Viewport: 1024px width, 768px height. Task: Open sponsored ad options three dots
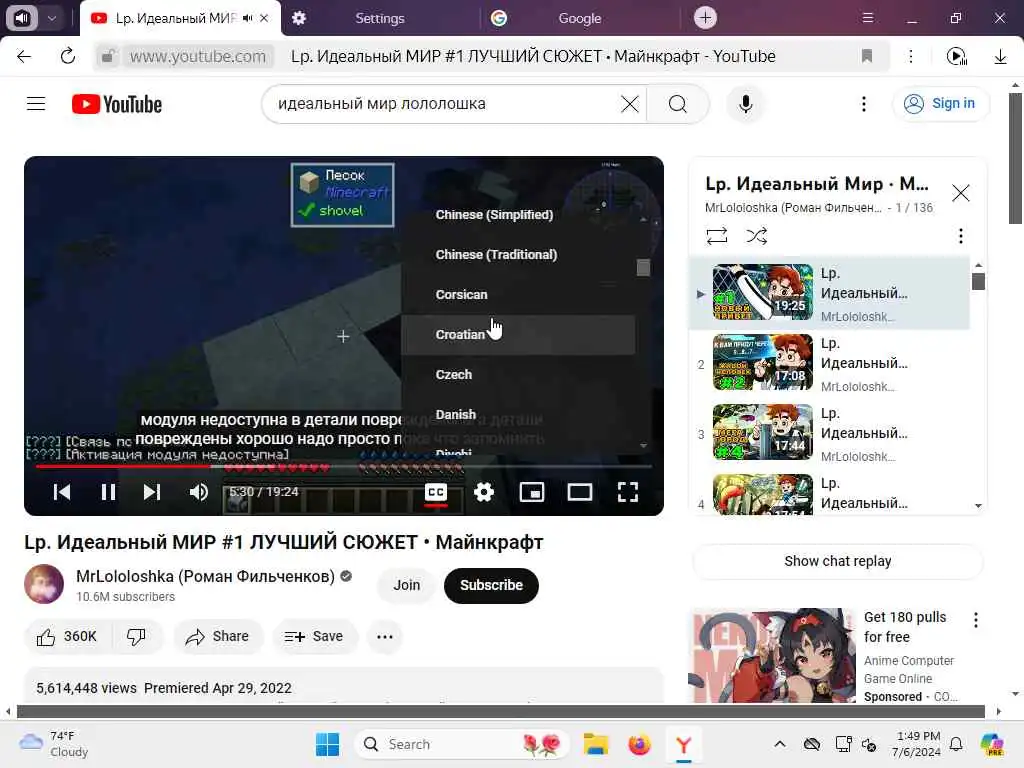pyautogui.click(x=975, y=620)
